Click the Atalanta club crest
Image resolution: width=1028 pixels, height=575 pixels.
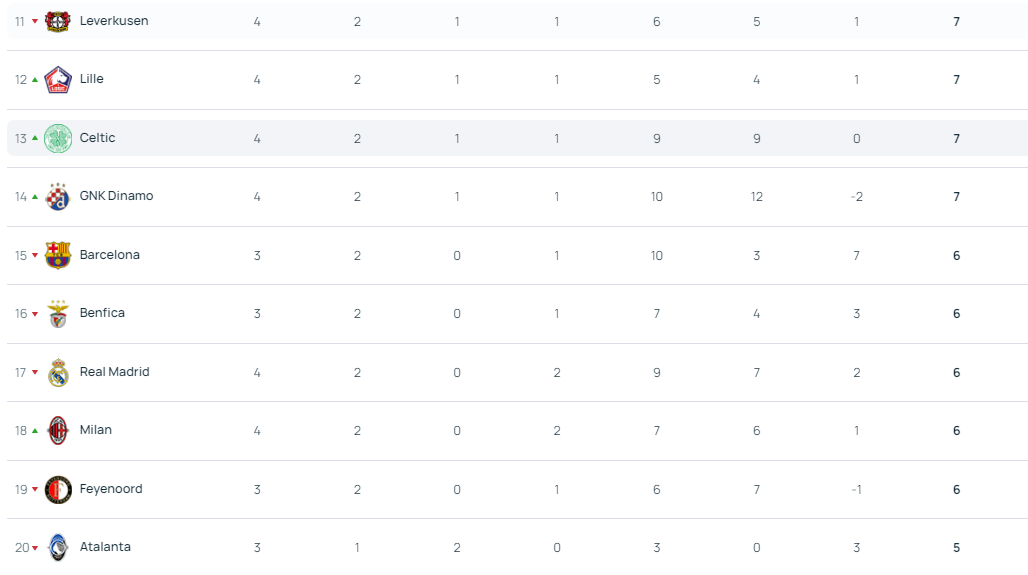[58, 547]
